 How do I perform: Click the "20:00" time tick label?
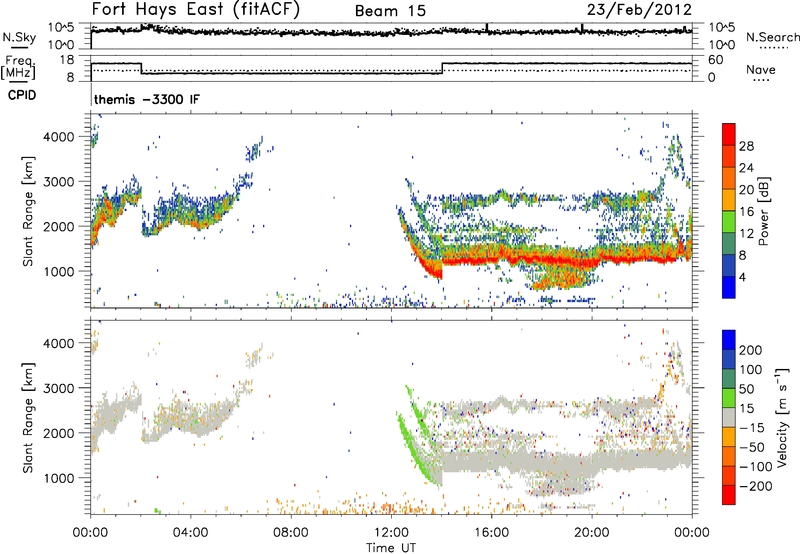coord(592,533)
